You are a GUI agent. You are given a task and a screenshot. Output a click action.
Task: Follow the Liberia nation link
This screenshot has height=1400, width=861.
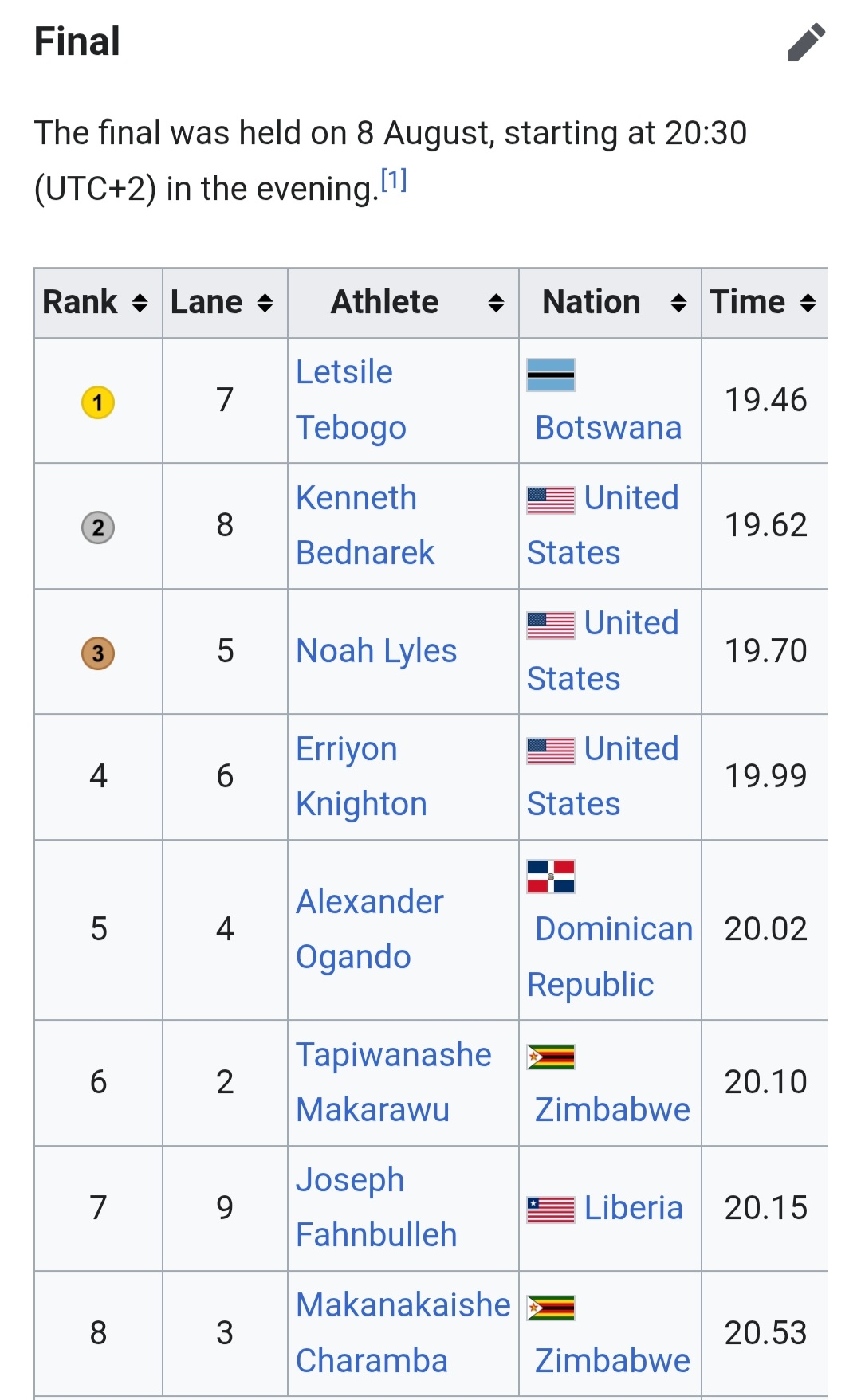coord(633,1208)
